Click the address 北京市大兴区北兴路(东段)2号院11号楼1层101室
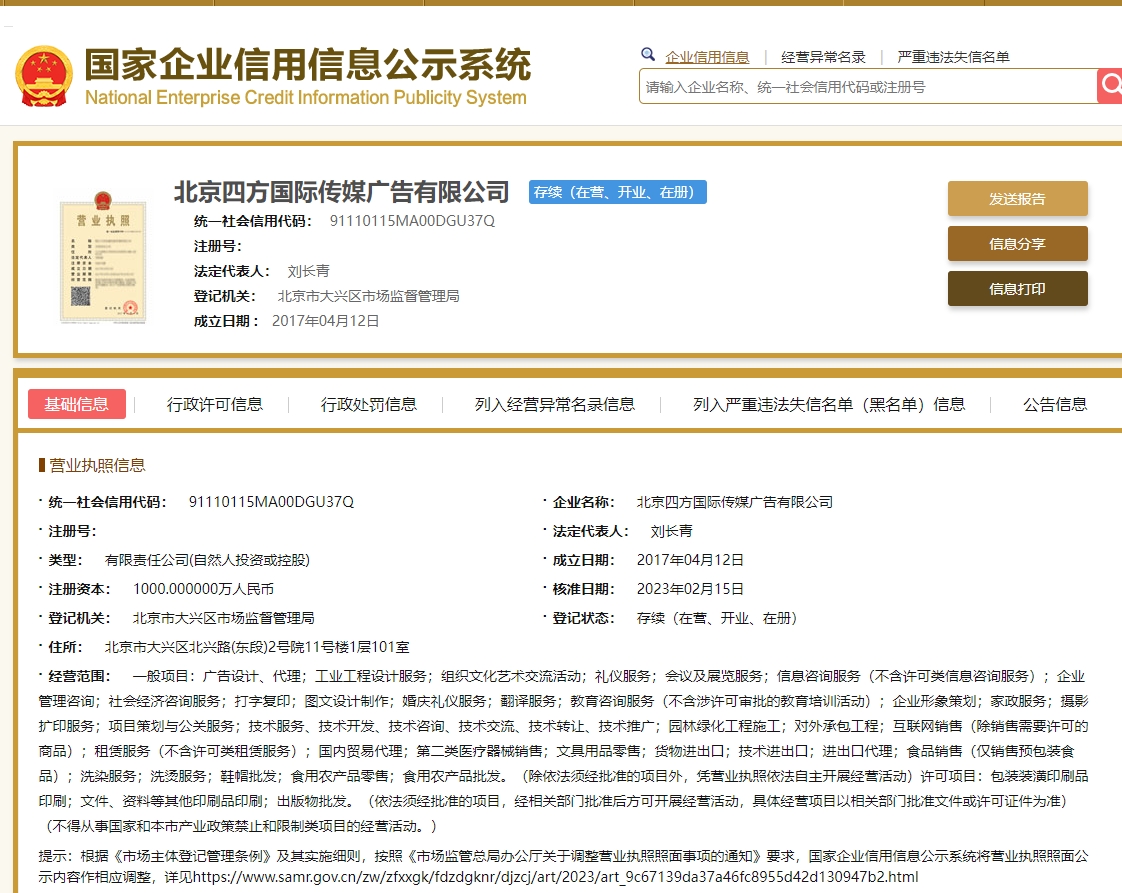 (x=257, y=647)
